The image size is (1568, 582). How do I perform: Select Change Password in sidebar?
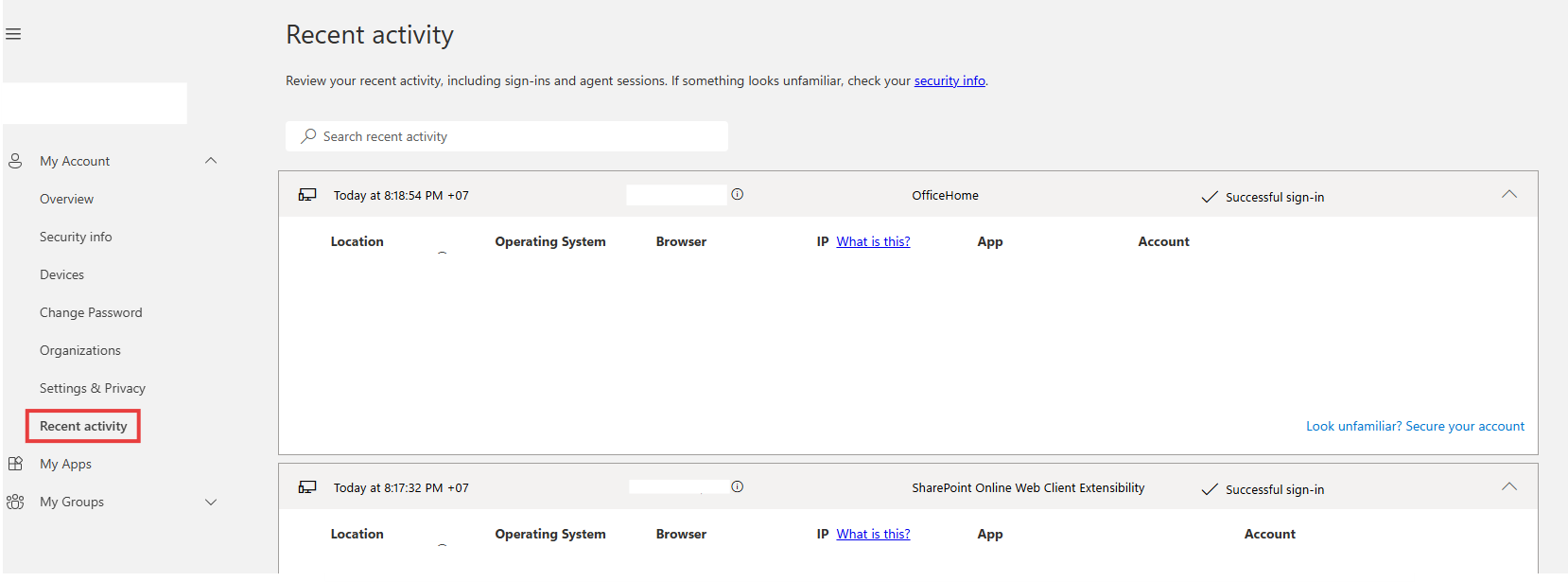91,312
